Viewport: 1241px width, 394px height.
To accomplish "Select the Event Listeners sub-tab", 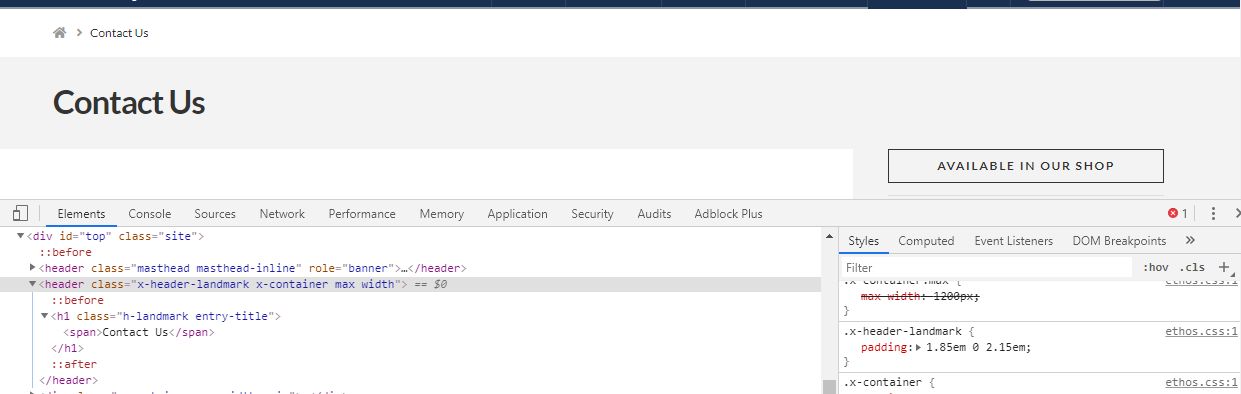I will [x=1013, y=241].
